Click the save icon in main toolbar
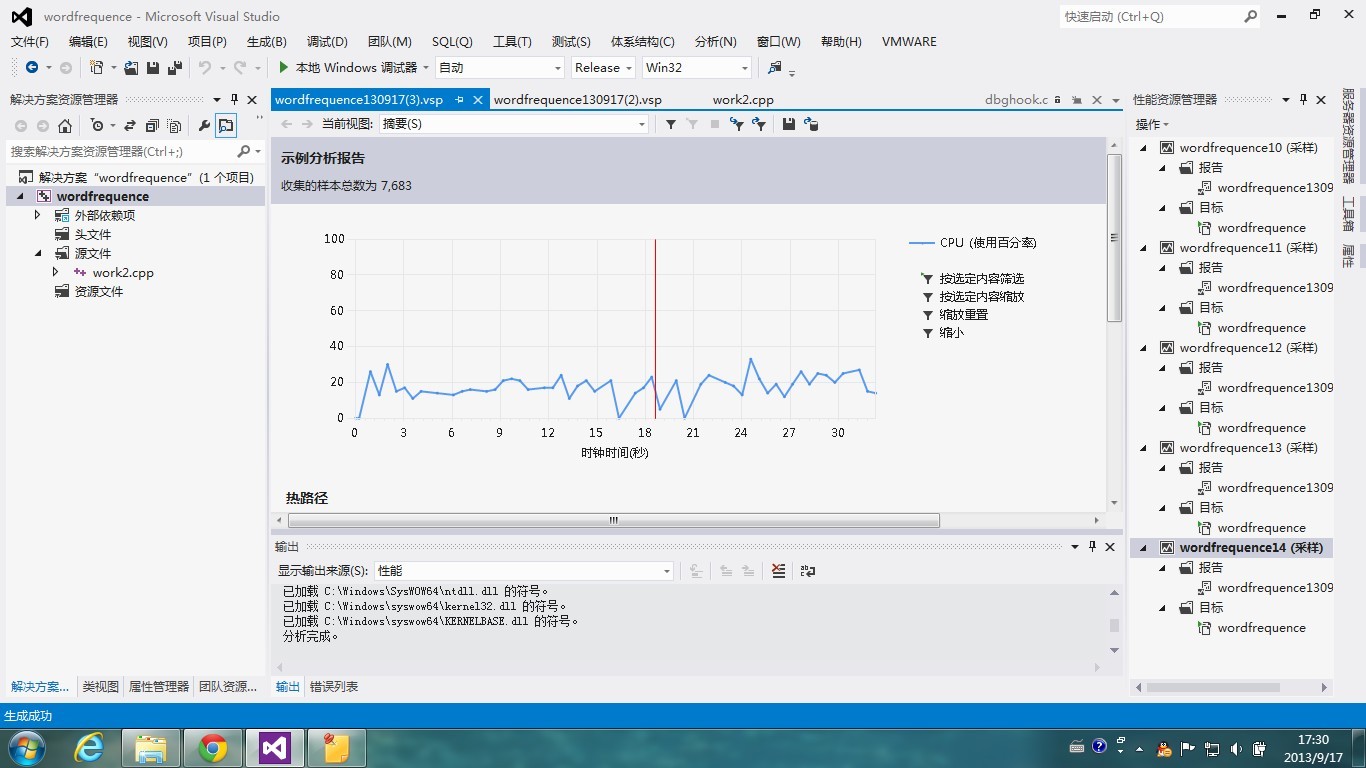The height and width of the screenshot is (768, 1366). [x=153, y=68]
